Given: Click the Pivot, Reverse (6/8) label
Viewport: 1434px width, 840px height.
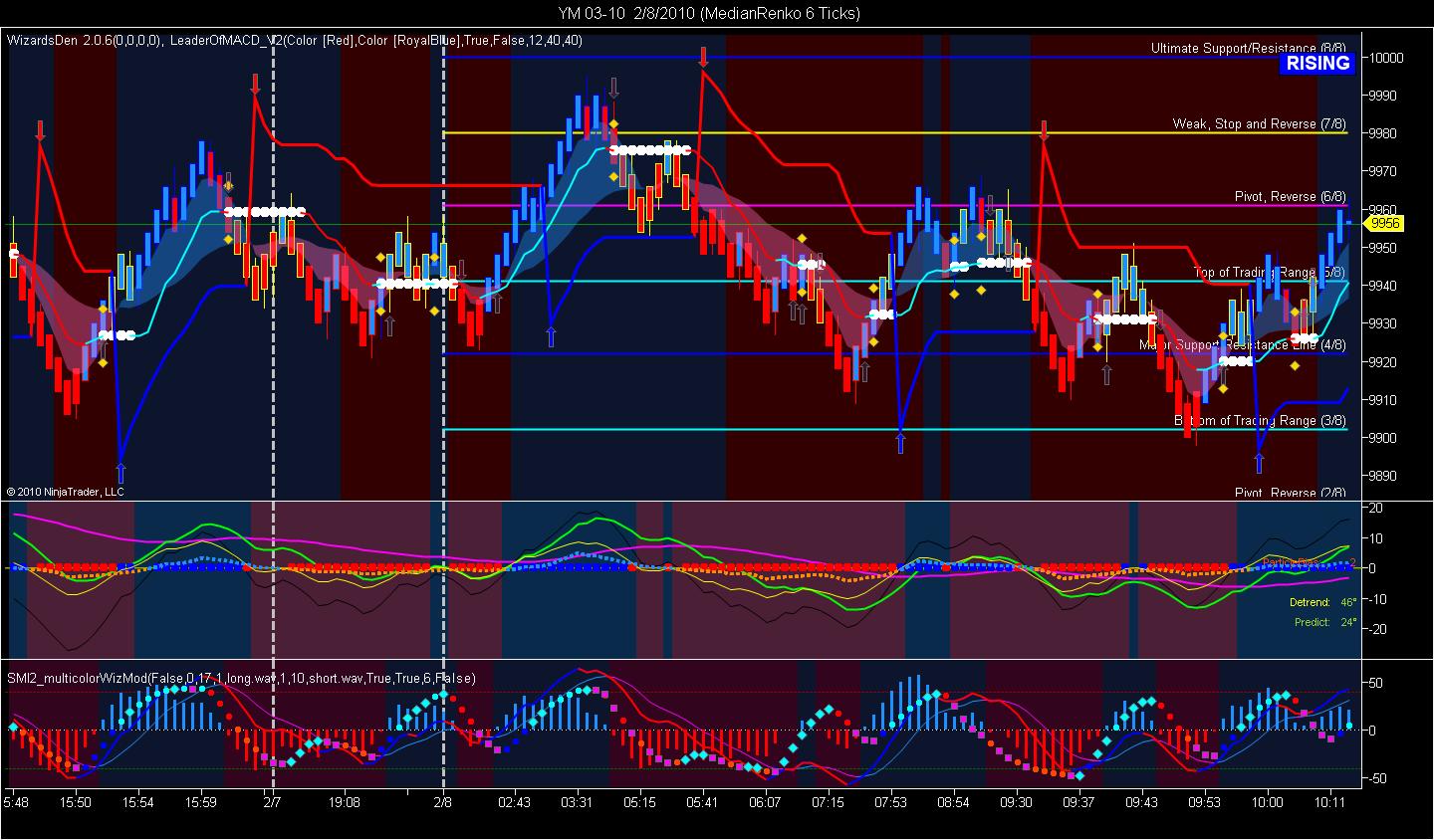Looking at the screenshot, I should [1291, 196].
